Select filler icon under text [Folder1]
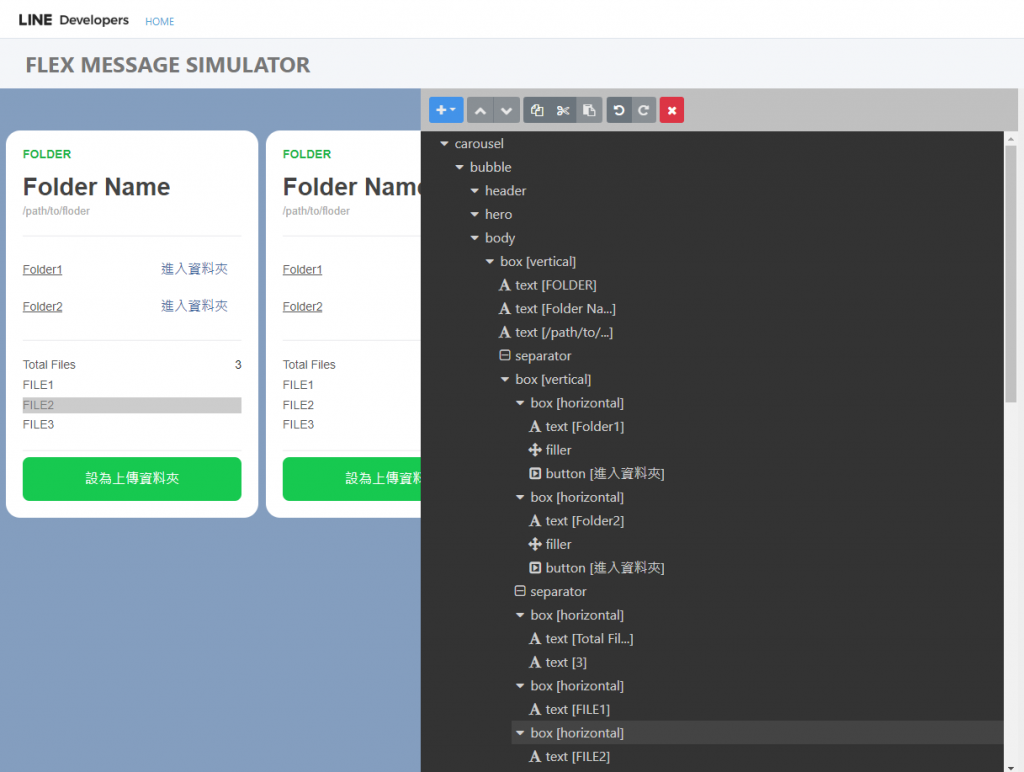The height and width of the screenshot is (772, 1024). tap(535, 450)
